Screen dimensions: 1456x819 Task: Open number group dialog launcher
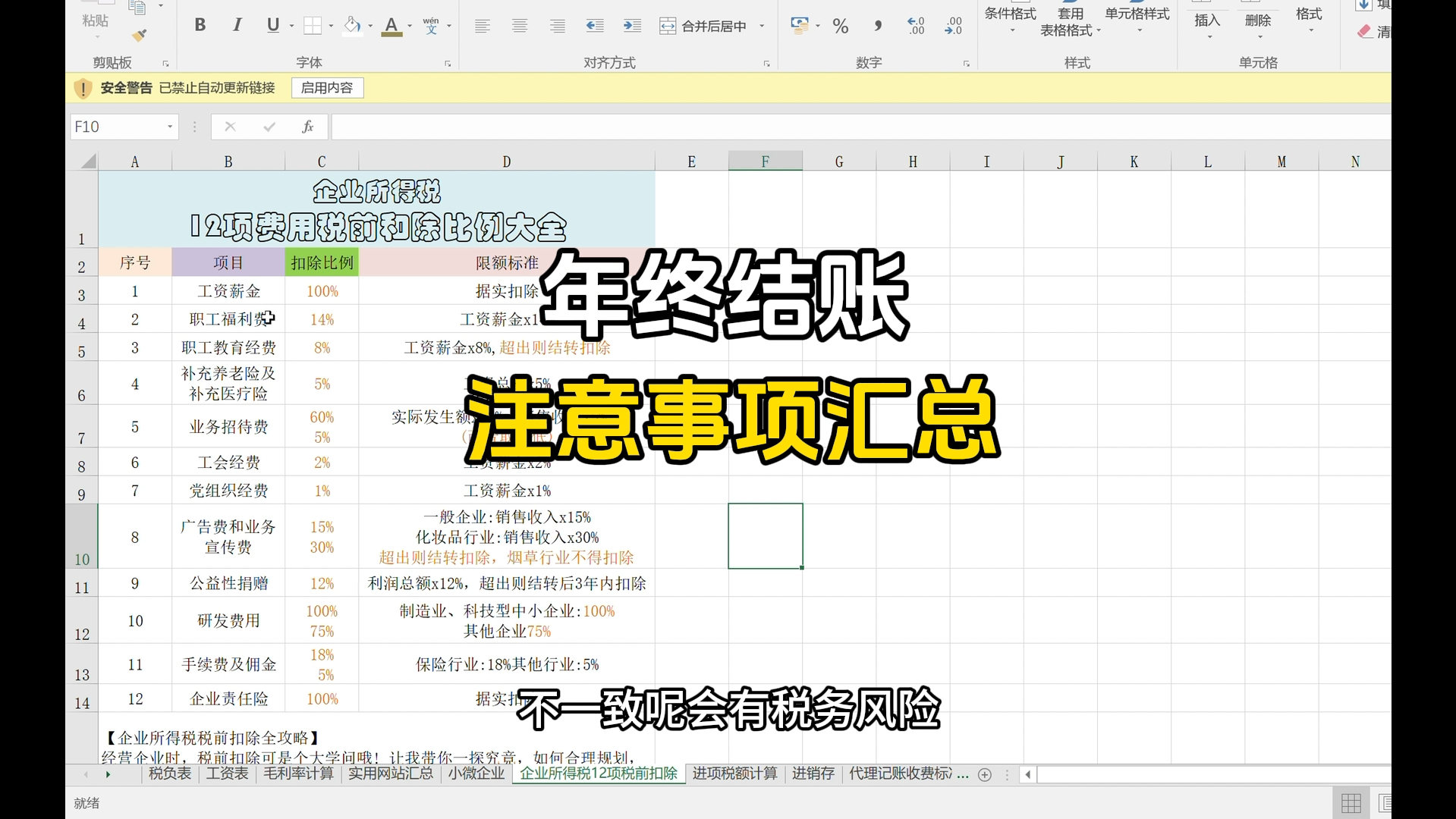click(x=966, y=64)
